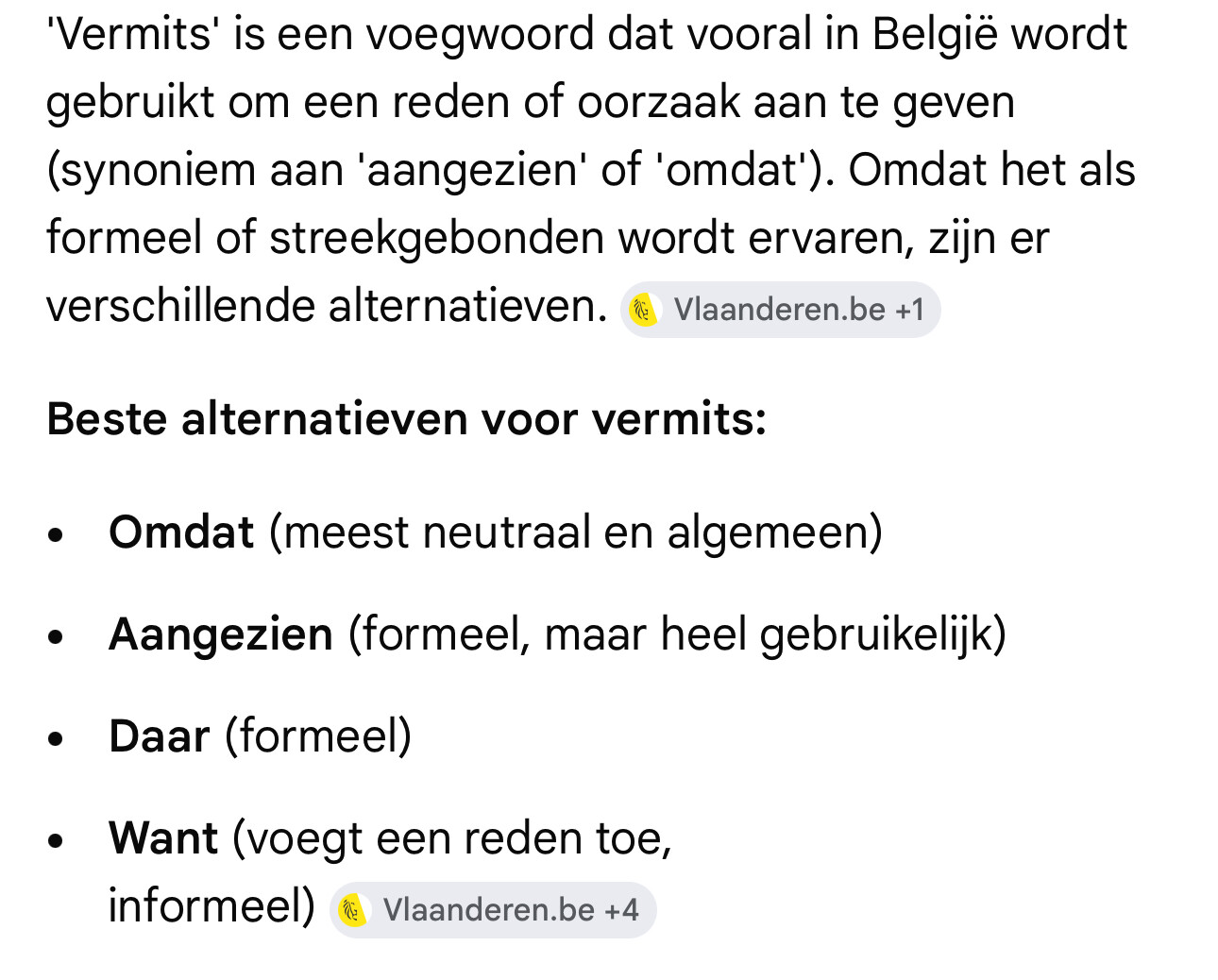Screen dimensions: 1218x980
Task: Click the '+4' source count
Action: [622, 910]
